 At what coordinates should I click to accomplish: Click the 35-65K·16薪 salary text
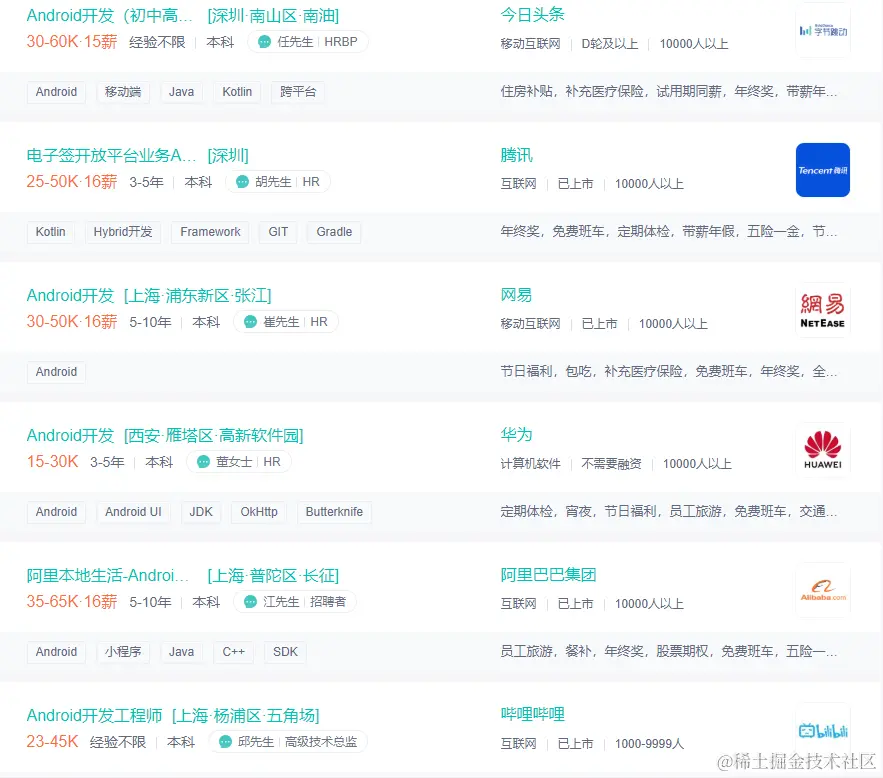72,602
